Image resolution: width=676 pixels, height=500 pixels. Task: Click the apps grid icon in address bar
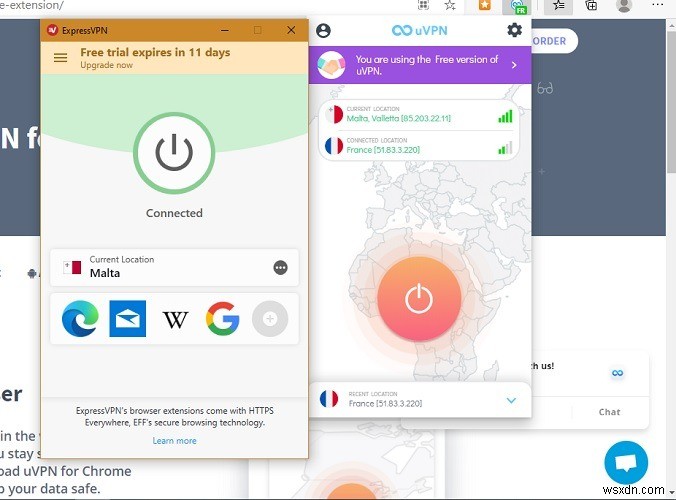(x=423, y=5)
